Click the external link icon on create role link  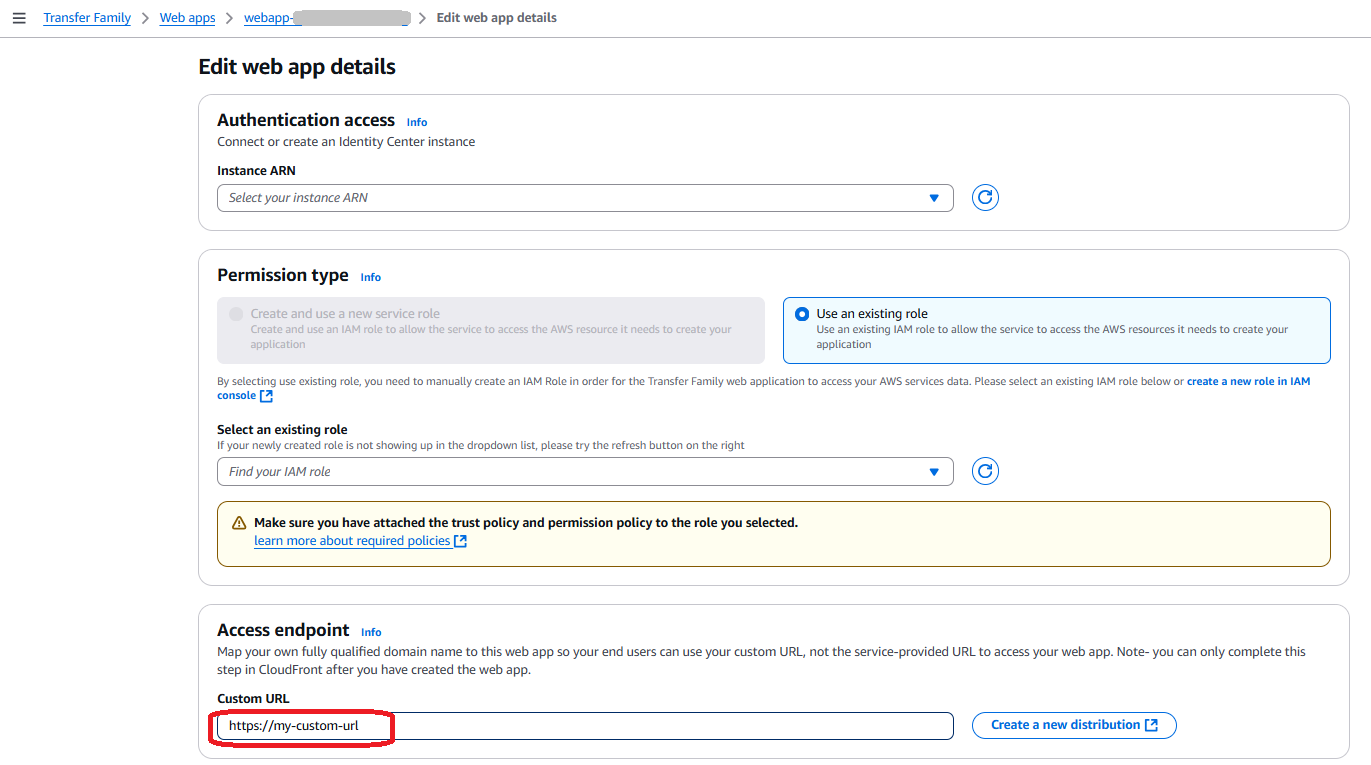[x=268, y=395]
